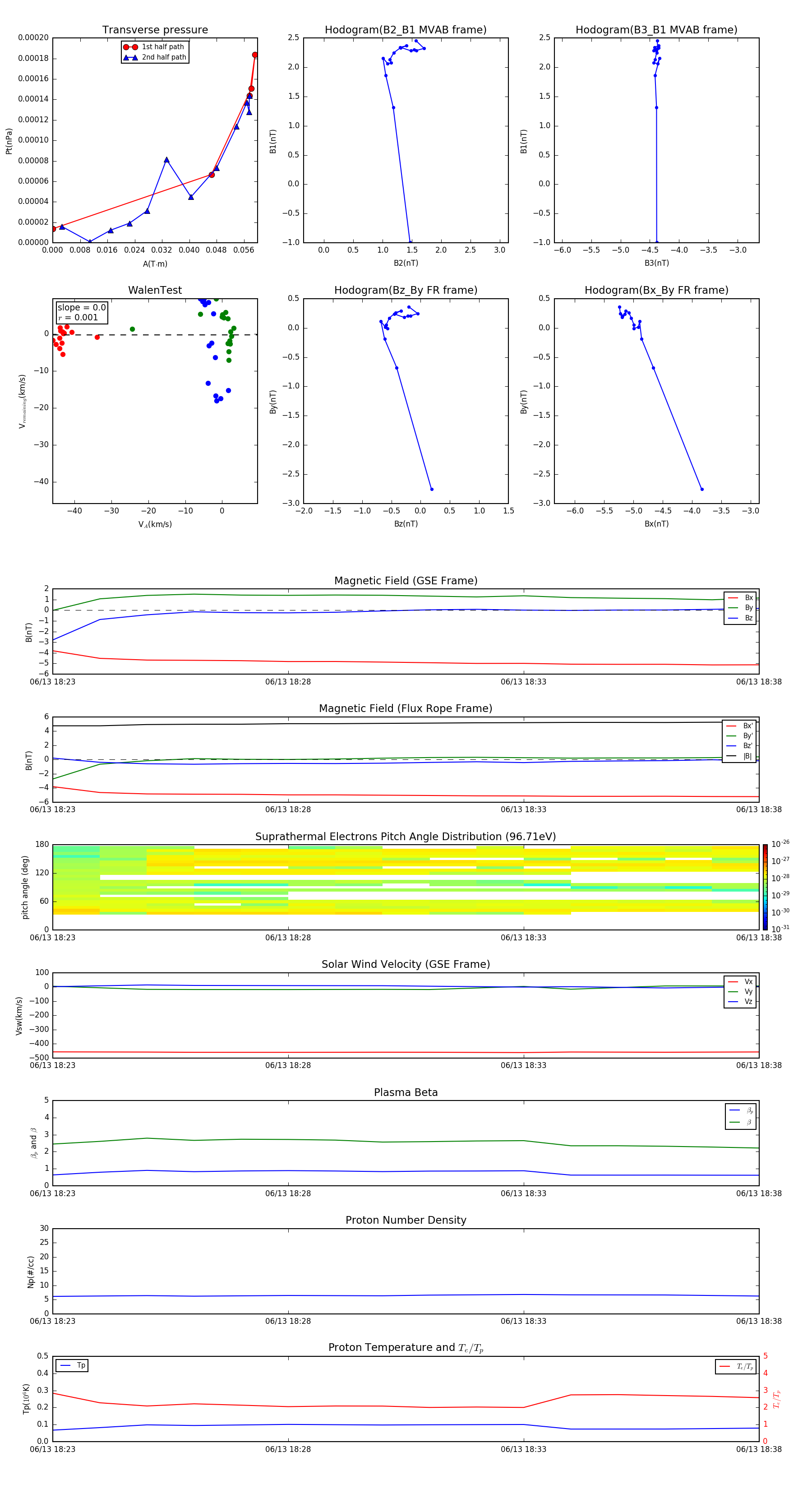Screen dimensions: 812x1489
Task: Click the '06/13 18:28' tick under GSE magnetic plot
Action: tap(288, 682)
